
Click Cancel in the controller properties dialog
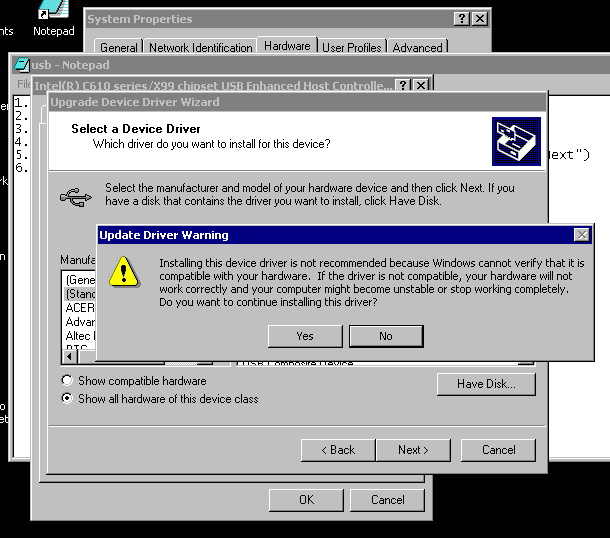click(x=387, y=500)
